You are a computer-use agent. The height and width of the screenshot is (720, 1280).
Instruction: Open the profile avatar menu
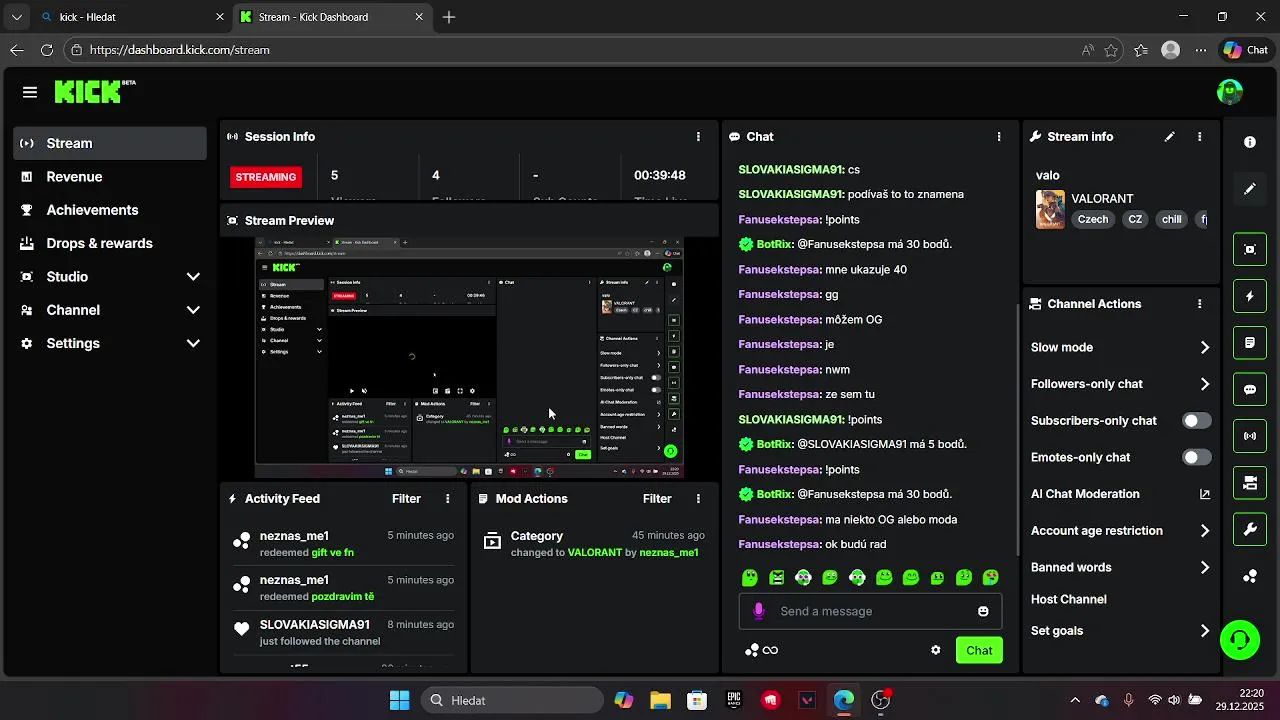point(1230,92)
